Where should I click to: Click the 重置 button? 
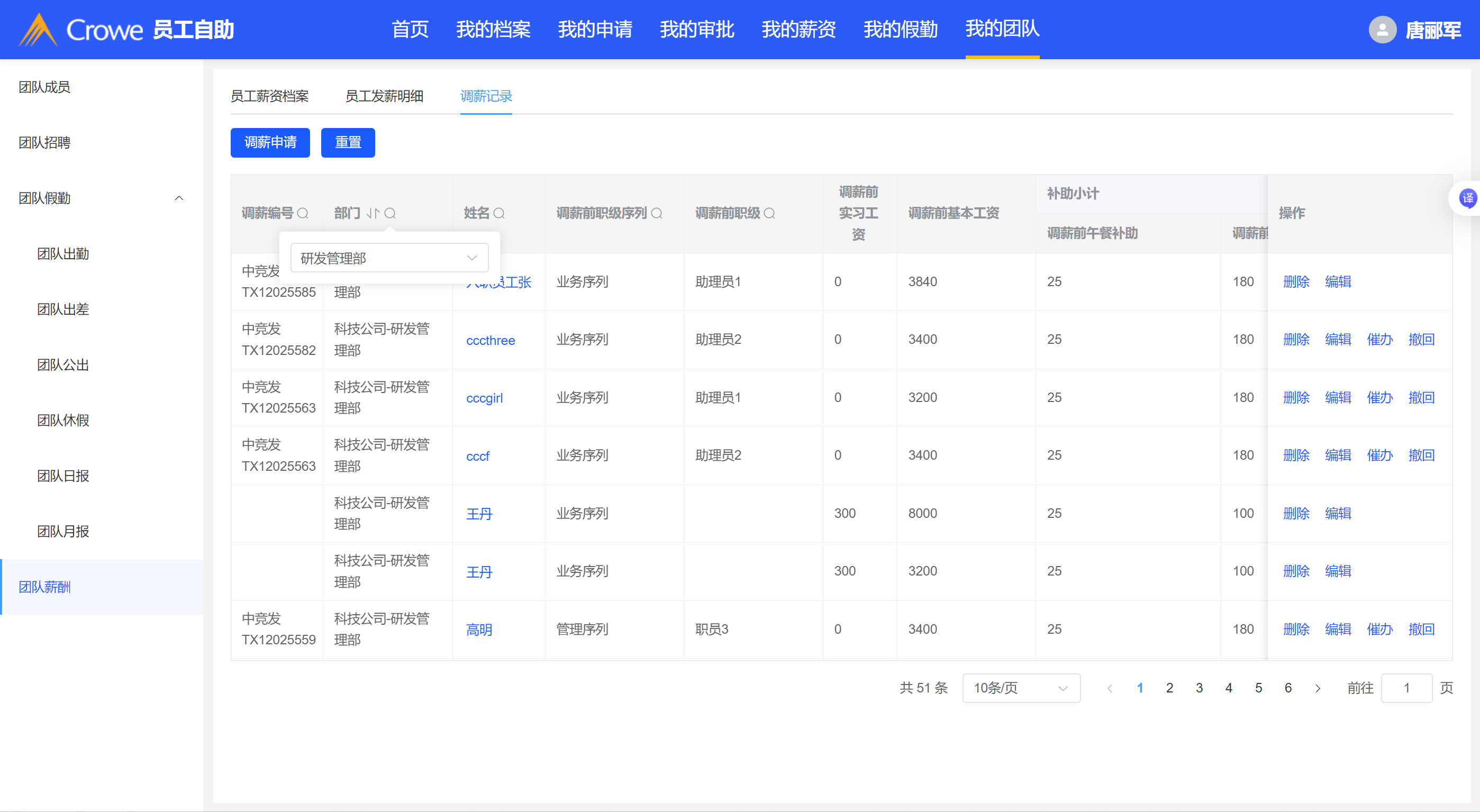(348, 142)
